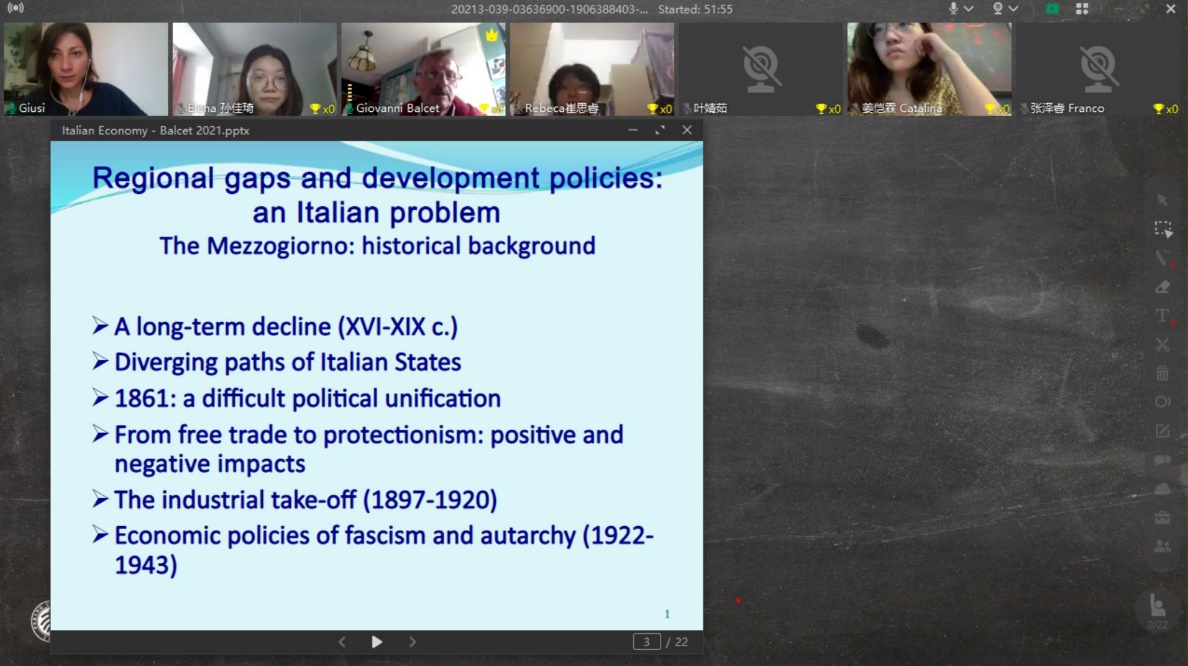This screenshot has width=1188, height=666.
Task: Toggle the webcam on or off
Action: pos(997,9)
